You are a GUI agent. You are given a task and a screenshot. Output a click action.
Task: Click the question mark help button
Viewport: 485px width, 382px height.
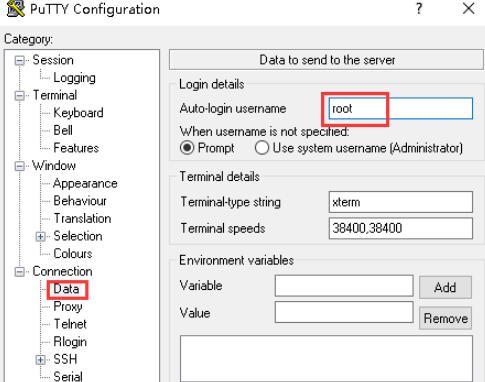coord(419,9)
